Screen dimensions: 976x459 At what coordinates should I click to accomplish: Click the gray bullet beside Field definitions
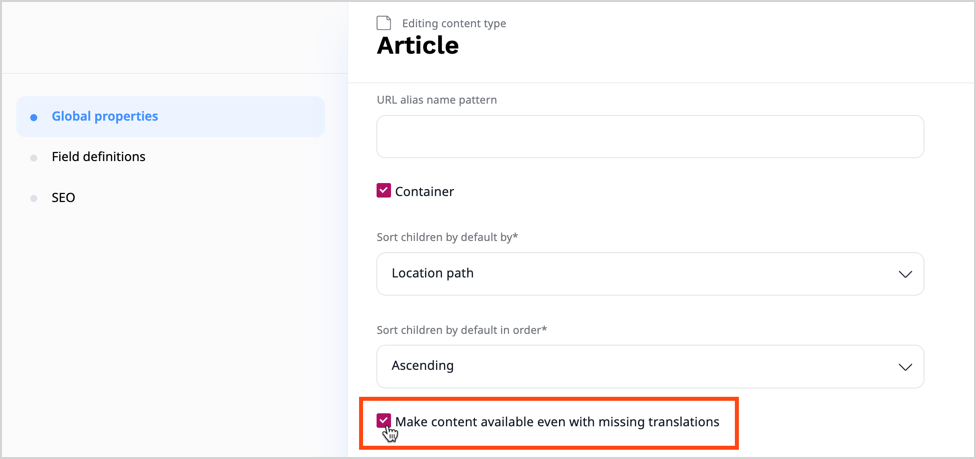coord(34,158)
